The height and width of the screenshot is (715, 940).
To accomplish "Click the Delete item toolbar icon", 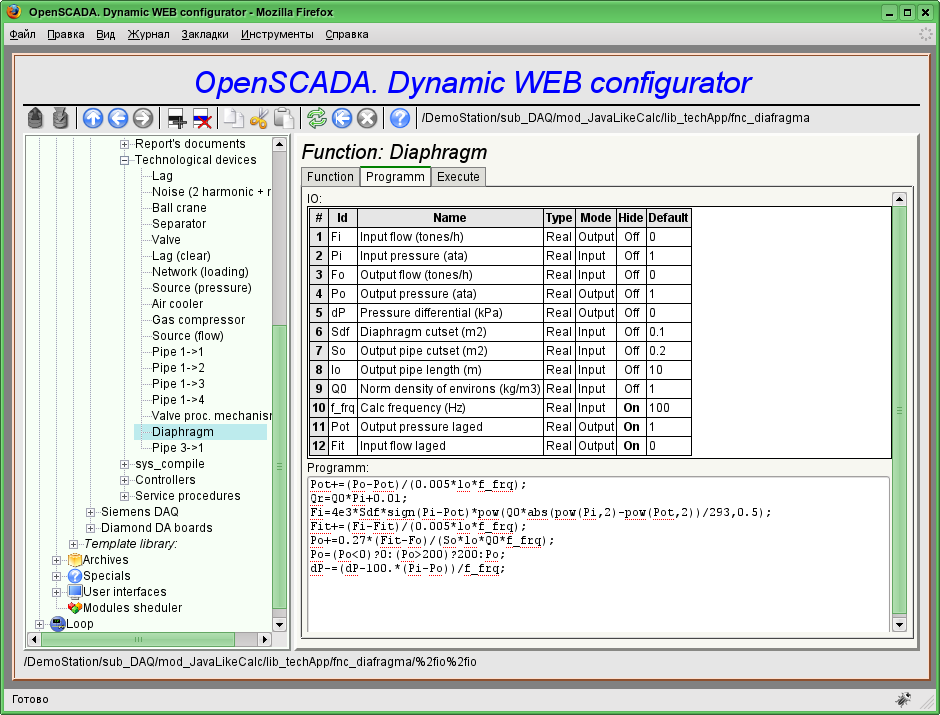I will click(x=201, y=118).
